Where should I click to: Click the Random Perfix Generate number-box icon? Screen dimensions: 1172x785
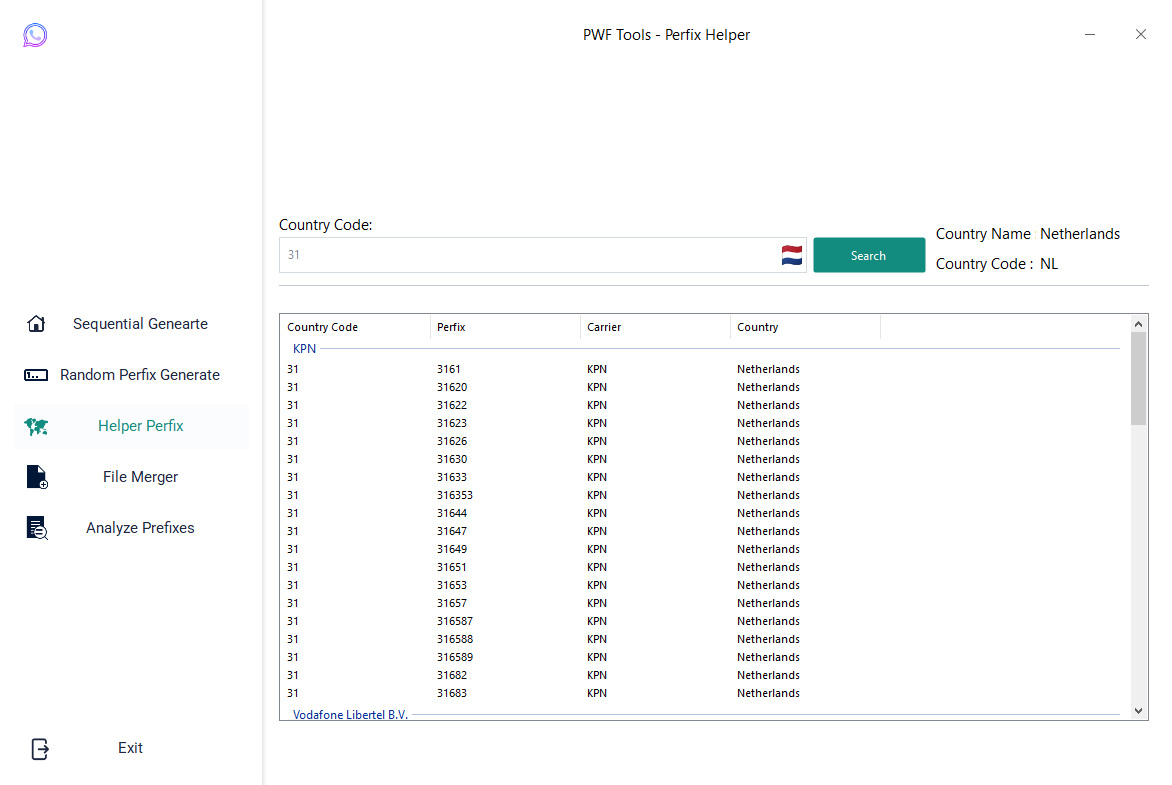[x=36, y=375]
